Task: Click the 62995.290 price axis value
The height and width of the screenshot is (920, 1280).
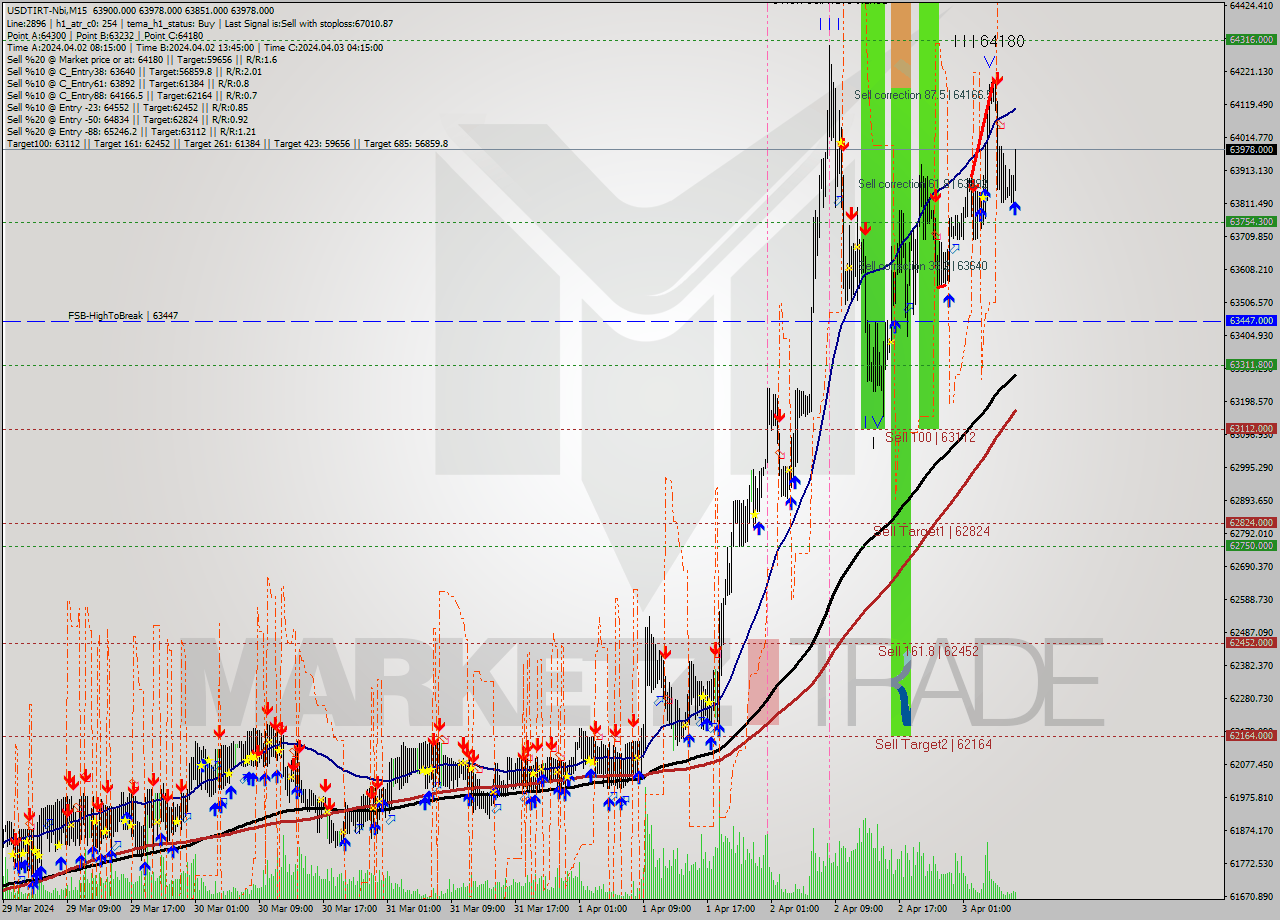Action: (x=1250, y=467)
